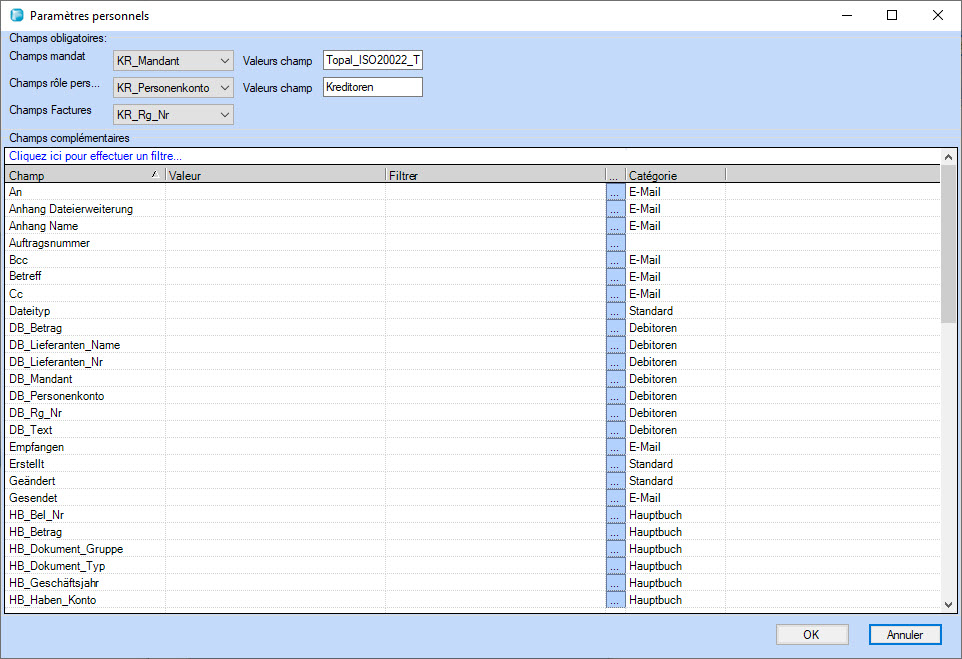Click the scroll down arrow of the list
This screenshot has width=962, height=659.
(949, 604)
